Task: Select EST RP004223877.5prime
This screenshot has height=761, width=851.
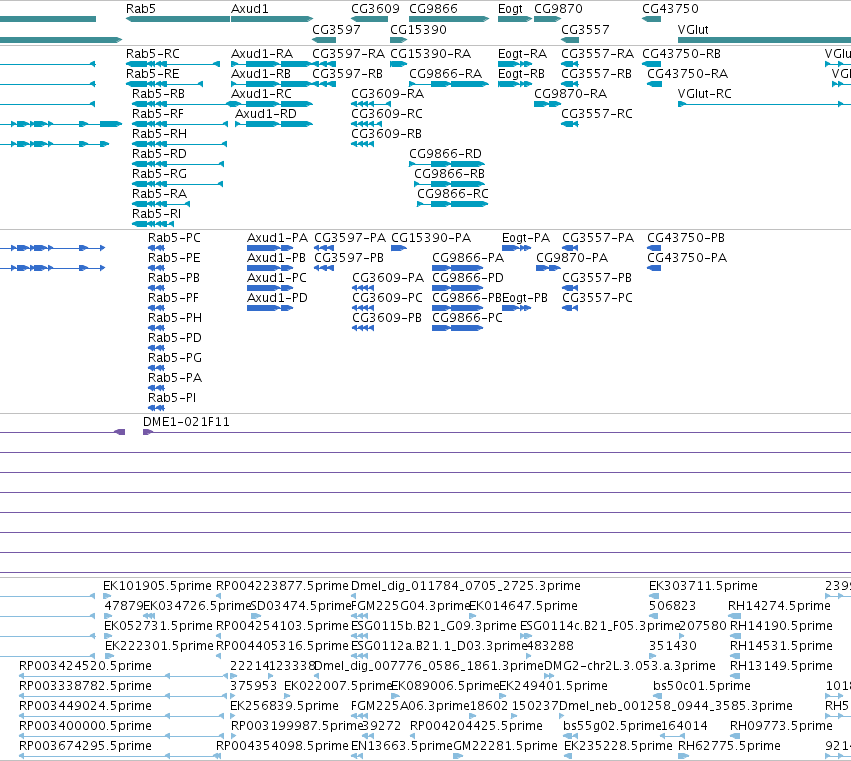Action: pyautogui.click(x=282, y=586)
